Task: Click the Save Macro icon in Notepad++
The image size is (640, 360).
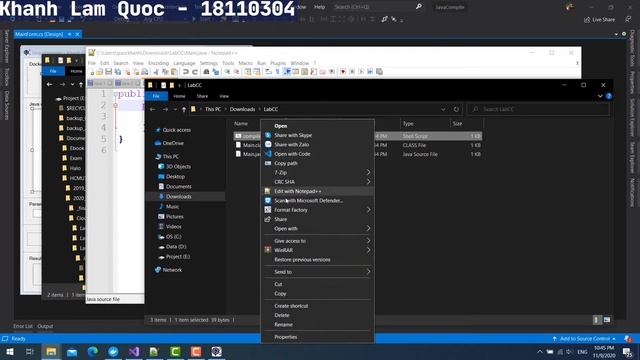Action: [x=379, y=72]
